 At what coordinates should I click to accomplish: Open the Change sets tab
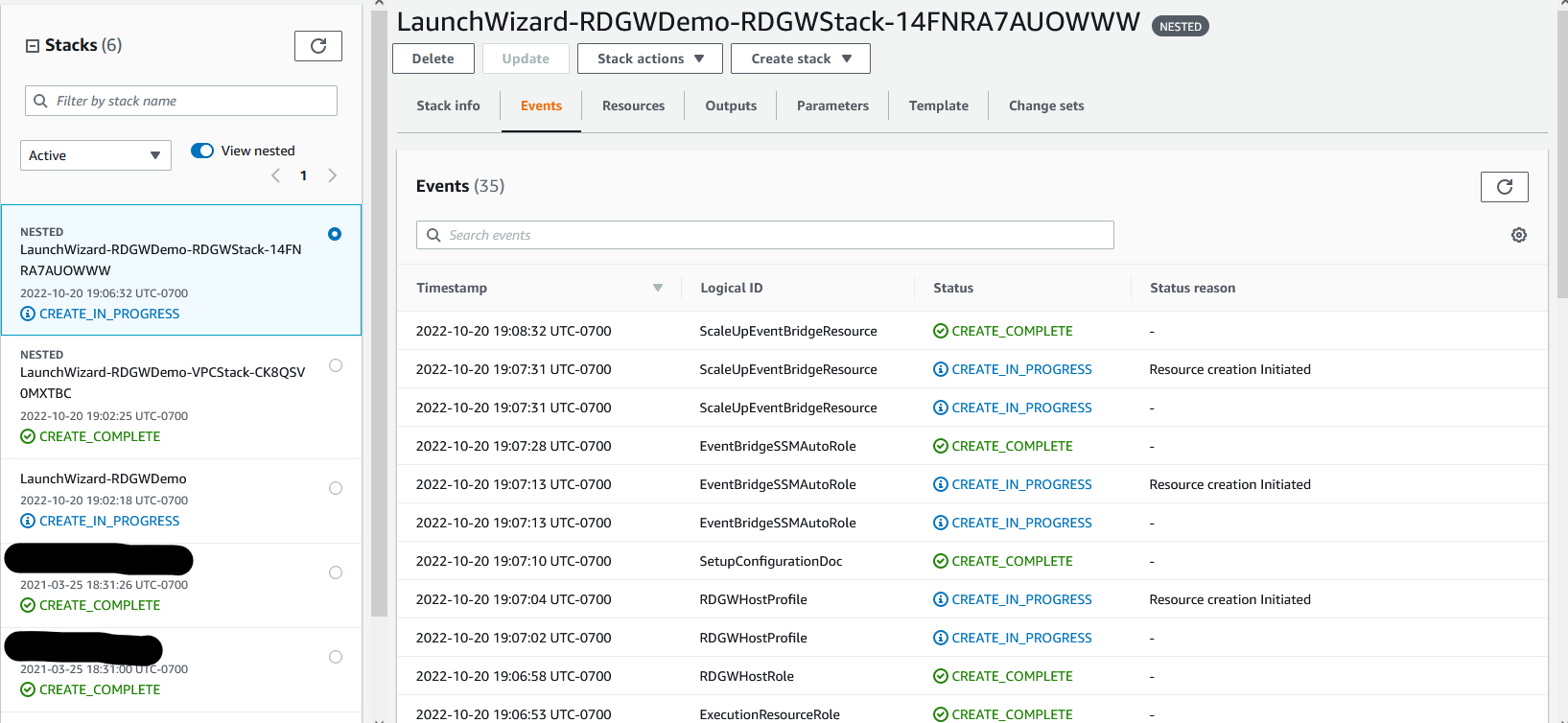tap(1045, 105)
